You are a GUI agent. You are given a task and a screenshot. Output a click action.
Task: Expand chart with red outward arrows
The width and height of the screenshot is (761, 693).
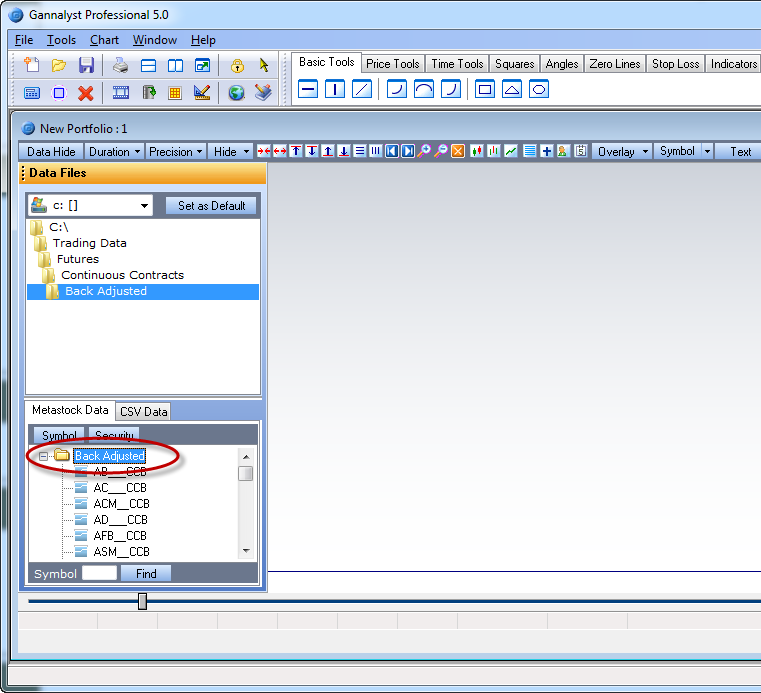tap(280, 151)
